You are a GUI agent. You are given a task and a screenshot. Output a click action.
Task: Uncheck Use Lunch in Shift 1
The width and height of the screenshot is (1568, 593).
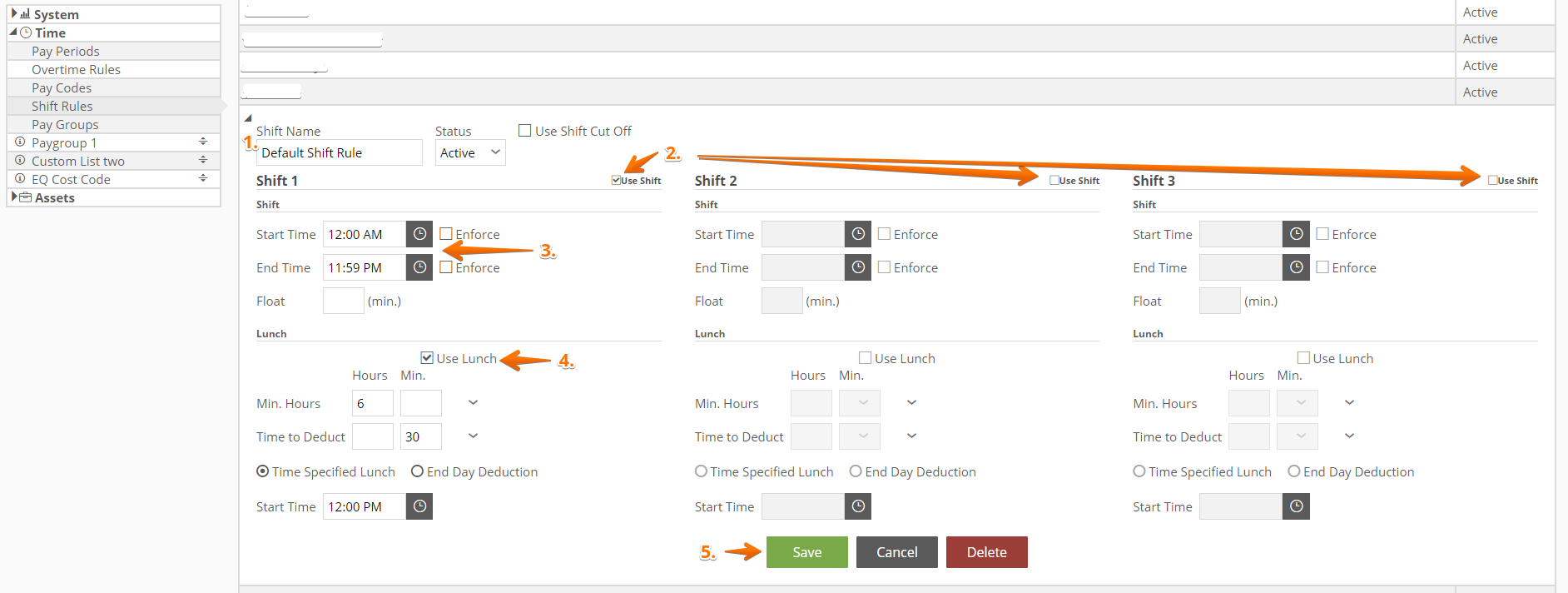click(427, 358)
